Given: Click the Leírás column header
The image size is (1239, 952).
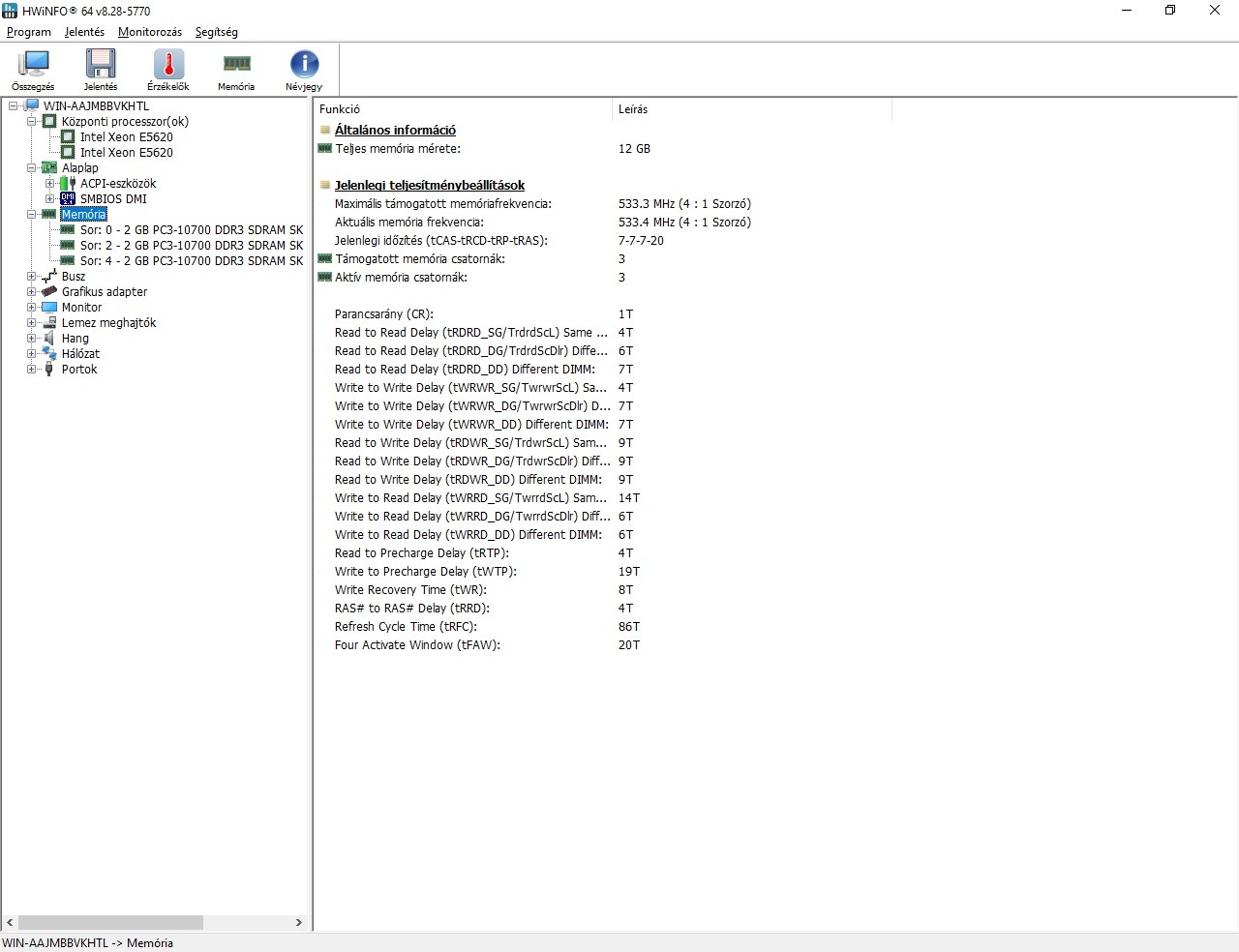Looking at the screenshot, I should [x=751, y=109].
